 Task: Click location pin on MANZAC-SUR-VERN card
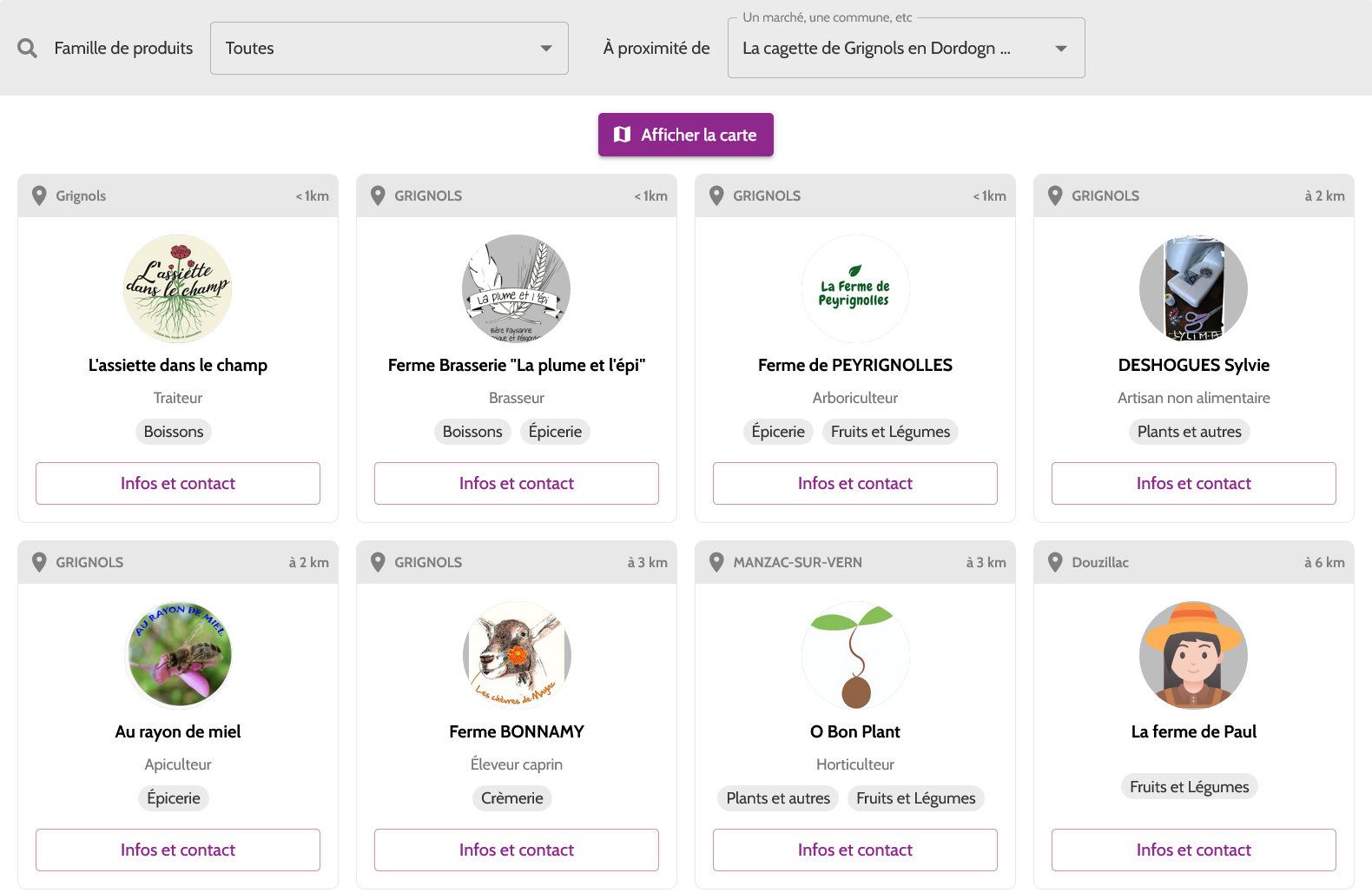tap(716, 562)
